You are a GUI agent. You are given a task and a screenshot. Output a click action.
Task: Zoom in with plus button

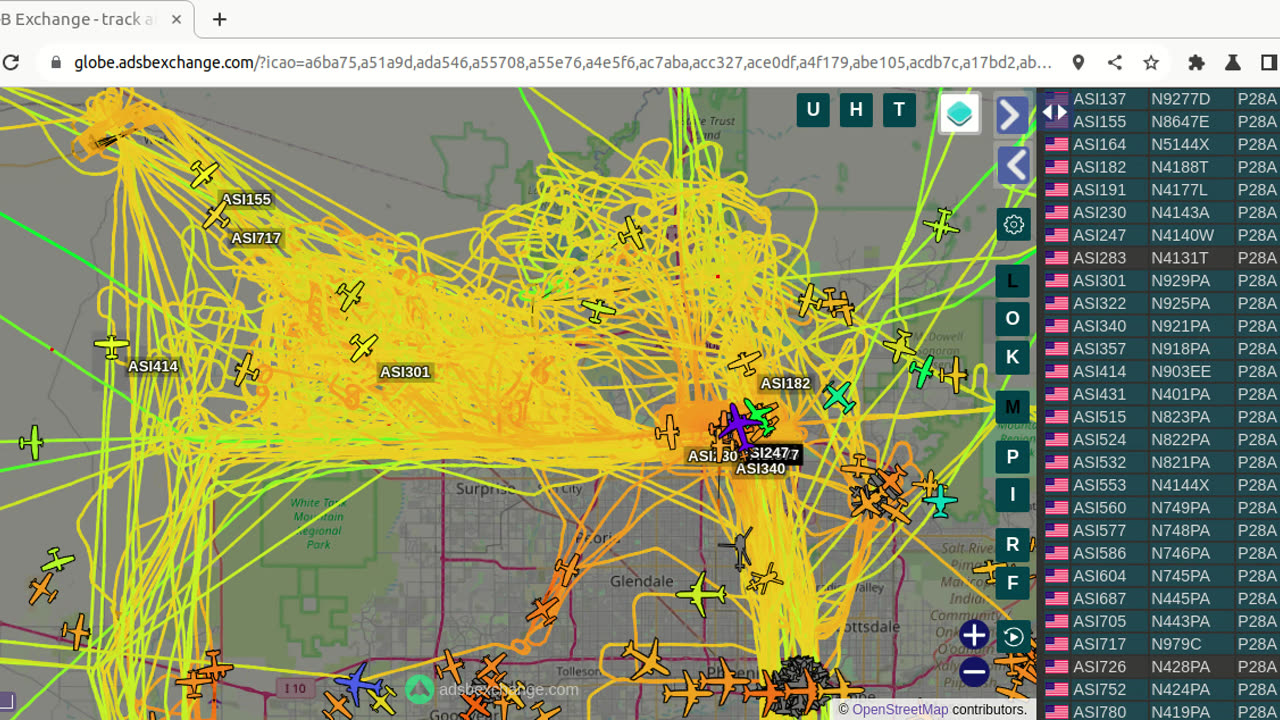pos(974,635)
